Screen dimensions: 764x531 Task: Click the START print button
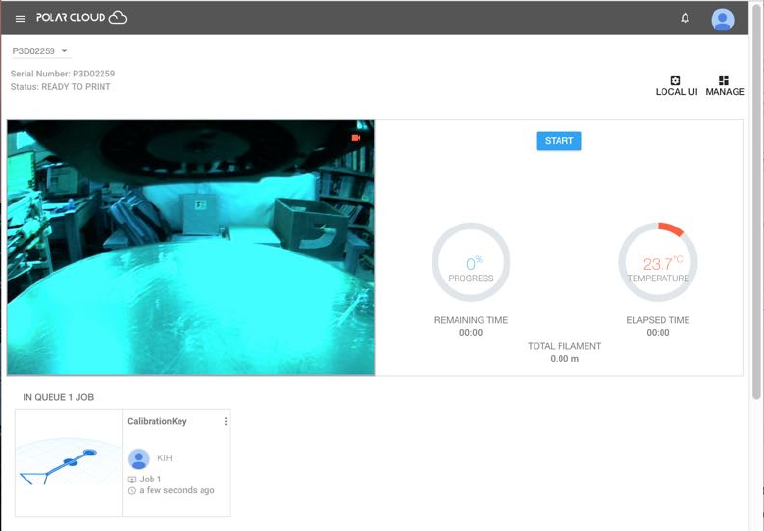click(558, 141)
